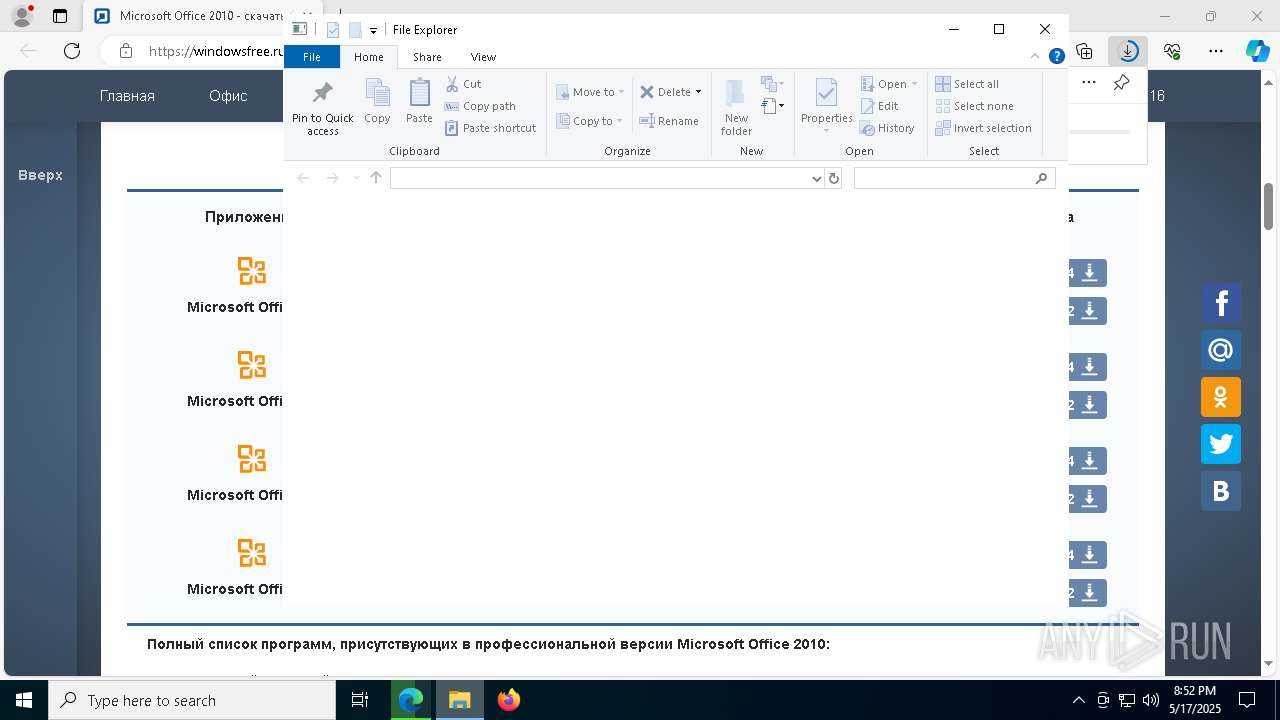Expand the Open dropdown in ribbon
This screenshot has width=1280, height=720.
coord(914,84)
